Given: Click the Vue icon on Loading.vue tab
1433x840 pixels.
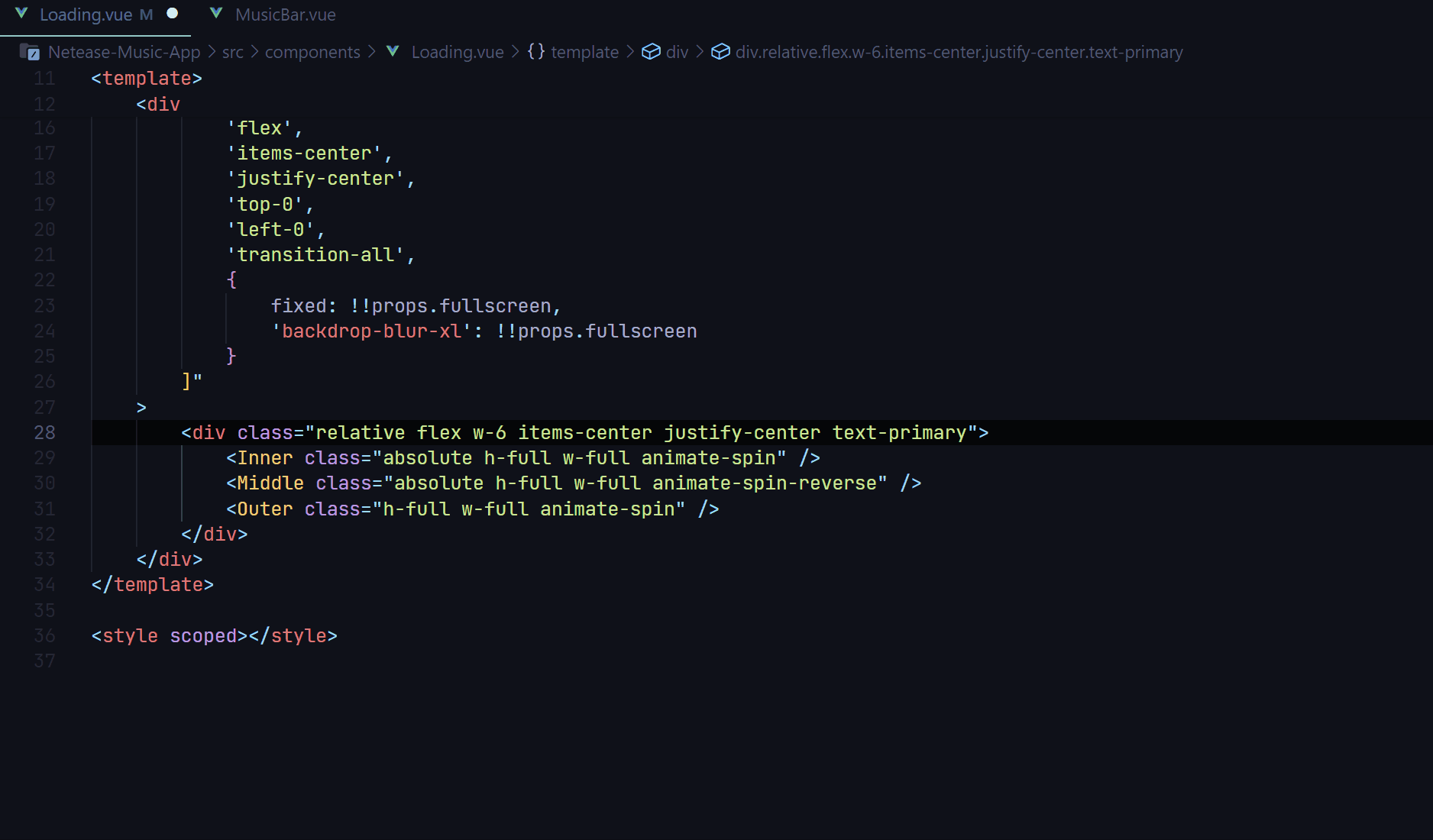Looking at the screenshot, I should click(x=21, y=14).
